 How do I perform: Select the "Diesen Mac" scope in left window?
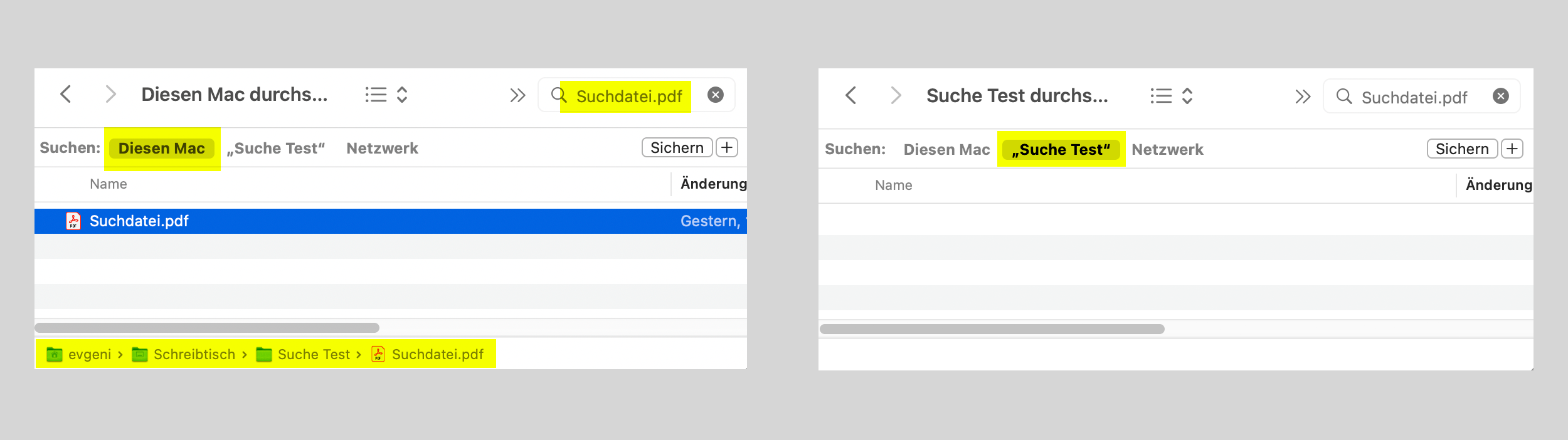[x=161, y=149]
